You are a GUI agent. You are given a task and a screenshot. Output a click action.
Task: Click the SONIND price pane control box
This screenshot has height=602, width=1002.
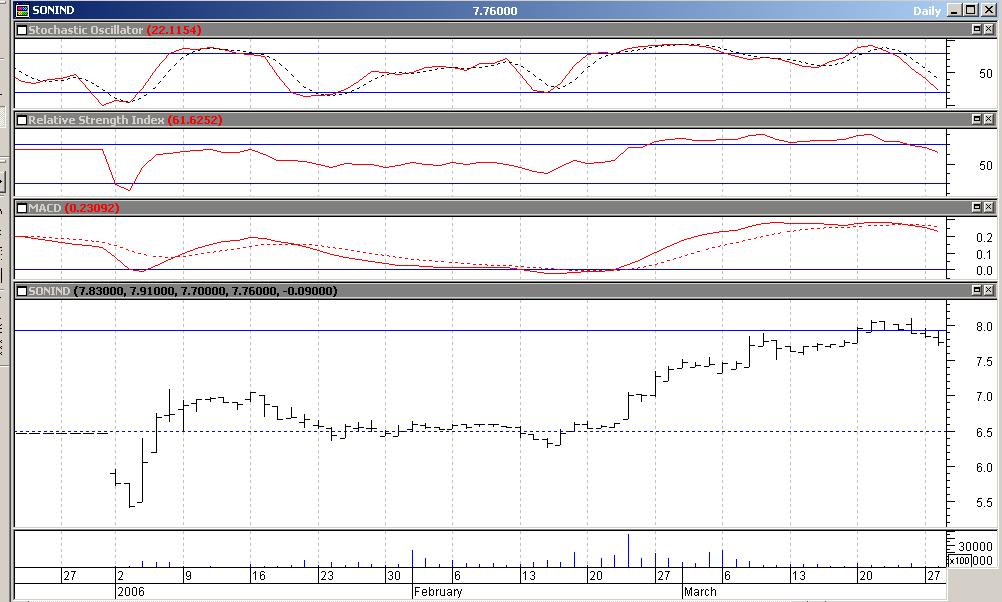(22, 291)
